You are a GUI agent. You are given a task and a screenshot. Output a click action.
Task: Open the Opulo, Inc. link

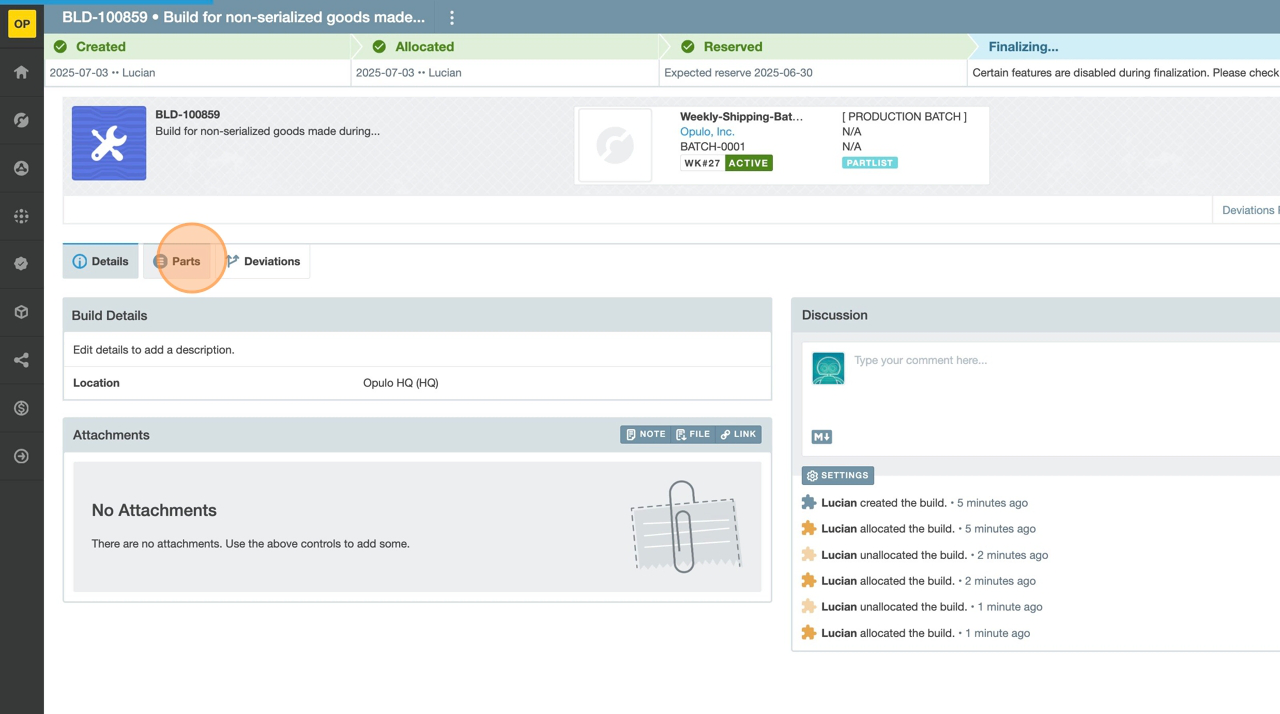(x=707, y=131)
